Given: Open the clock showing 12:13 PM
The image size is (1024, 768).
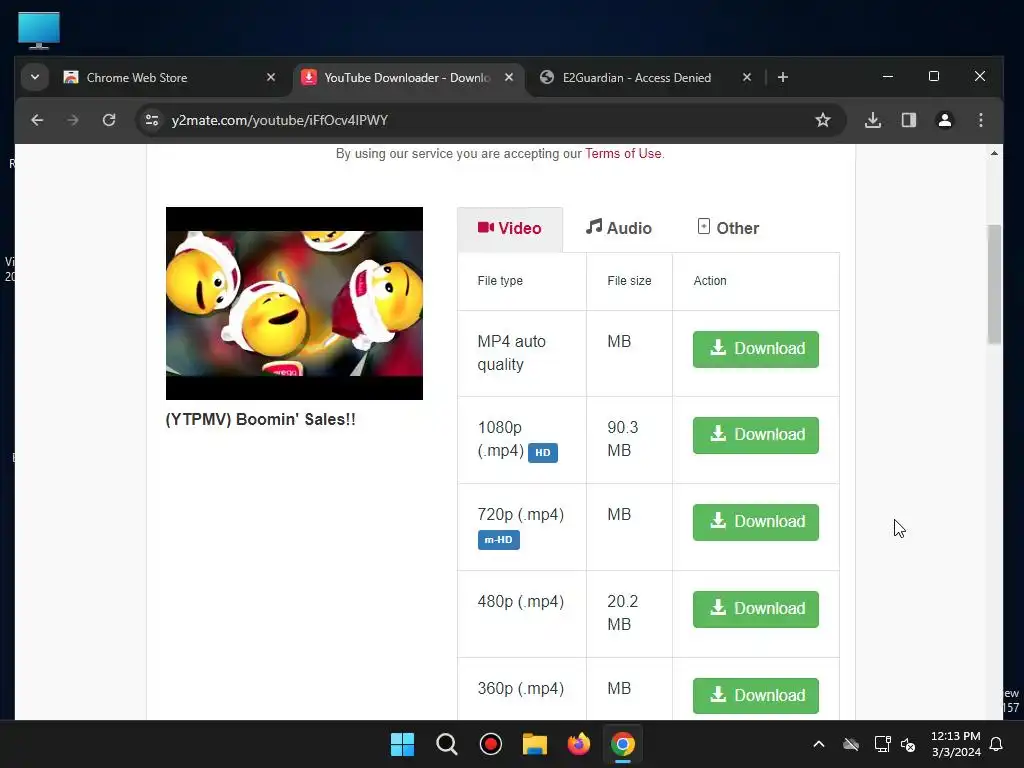Looking at the screenshot, I should 956,744.
